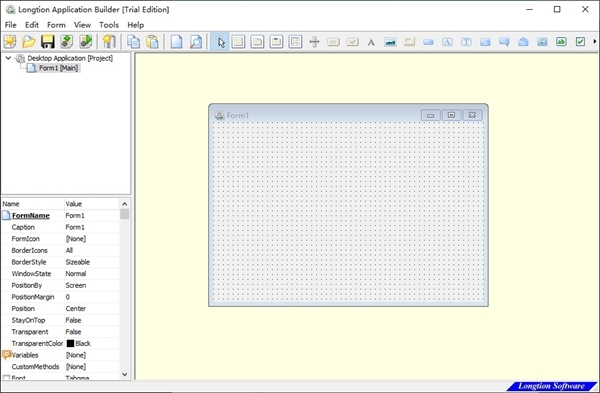Click the properties scrollbar up arrow
The height and width of the screenshot is (393, 600).
(x=124, y=204)
